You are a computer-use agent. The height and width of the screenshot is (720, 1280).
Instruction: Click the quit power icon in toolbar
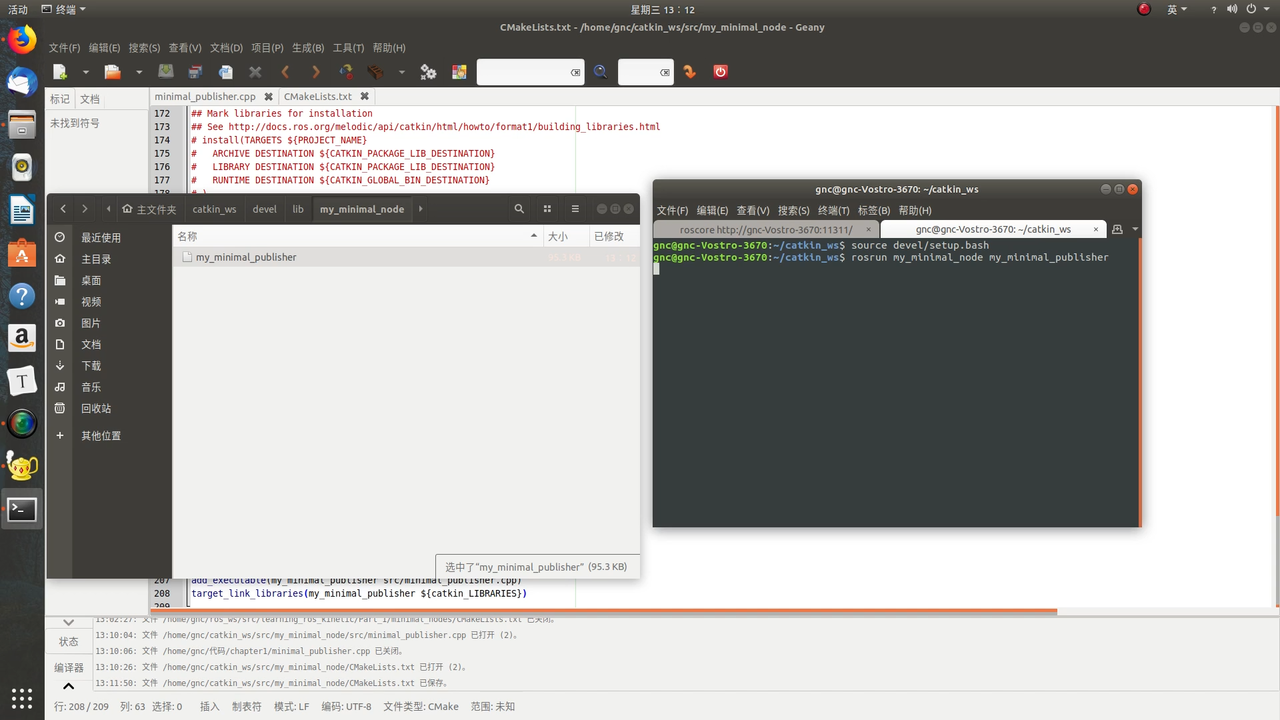point(720,72)
